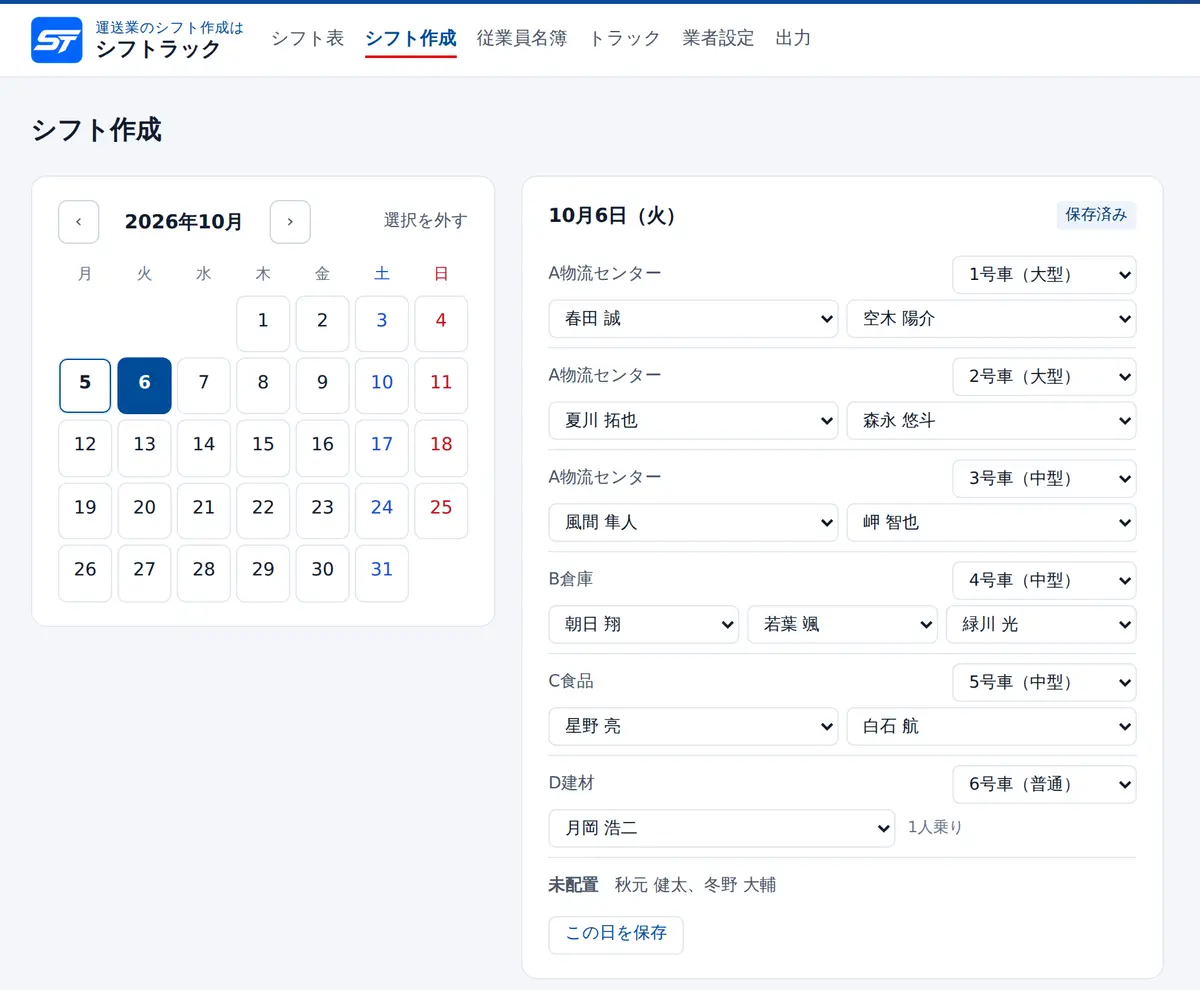Select October 1 in the calendar

[263, 324]
